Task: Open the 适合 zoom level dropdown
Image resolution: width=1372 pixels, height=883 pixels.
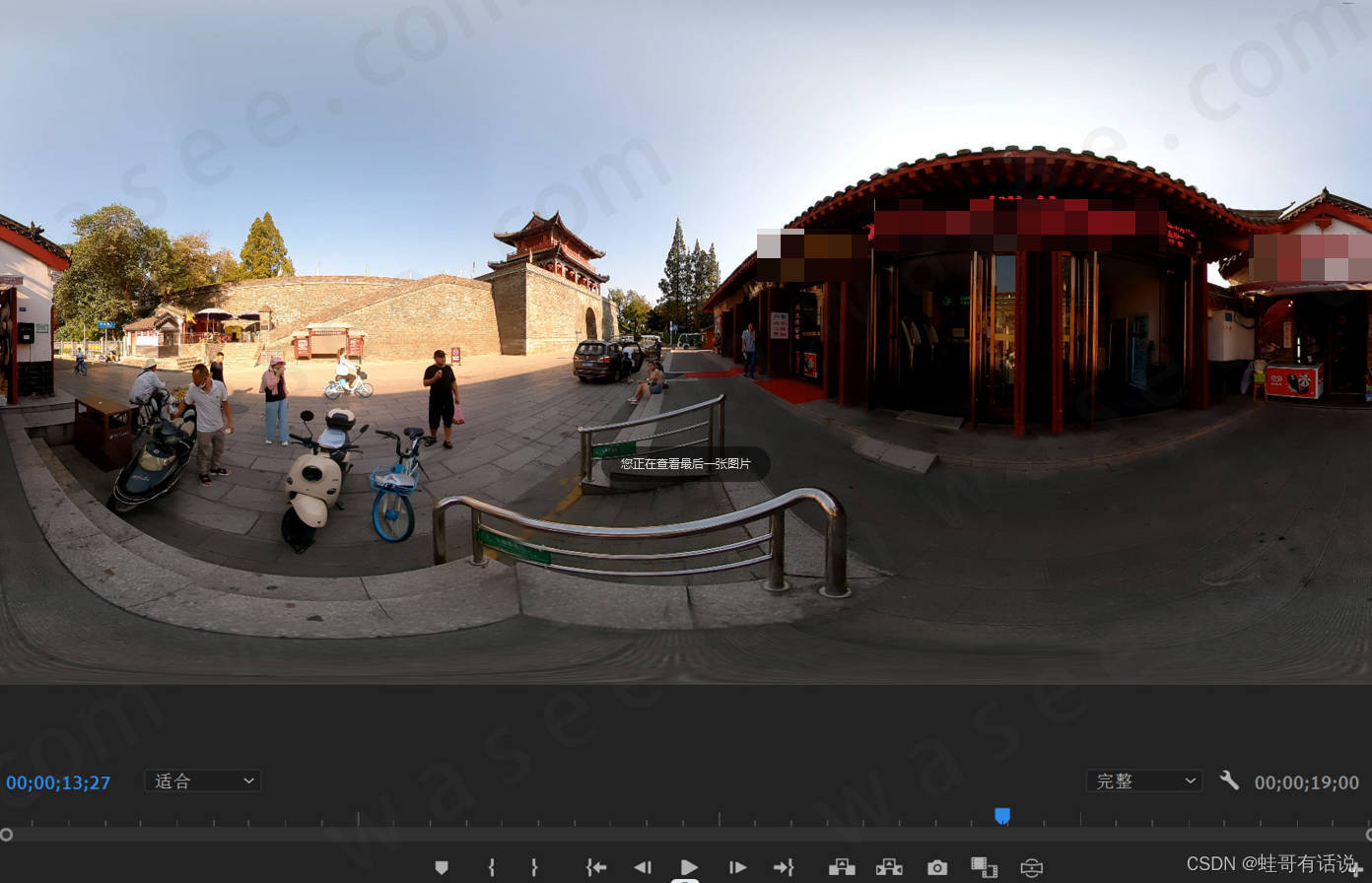Action: pos(203,781)
